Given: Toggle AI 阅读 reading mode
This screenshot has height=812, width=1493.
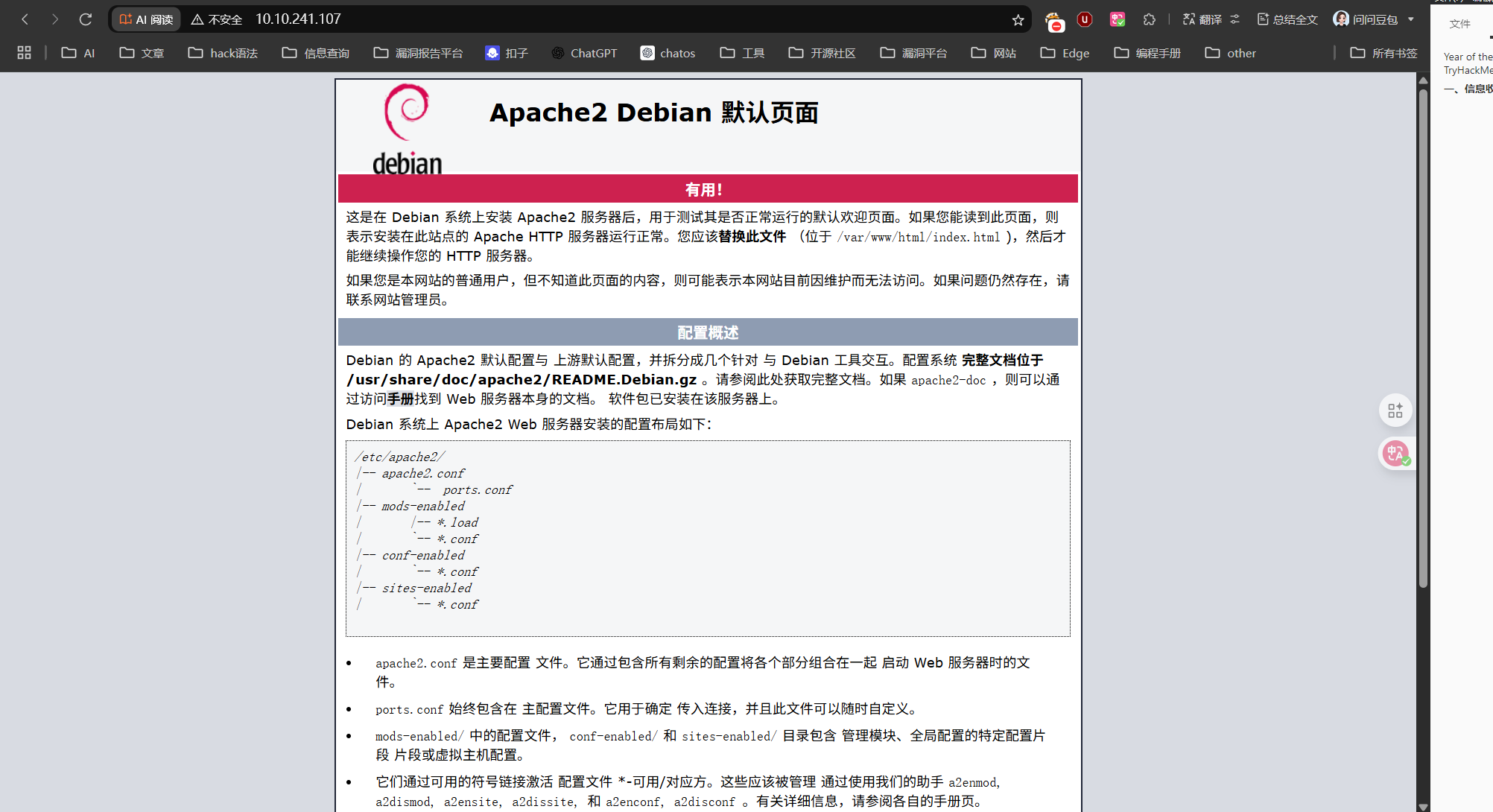Looking at the screenshot, I should 147,19.
